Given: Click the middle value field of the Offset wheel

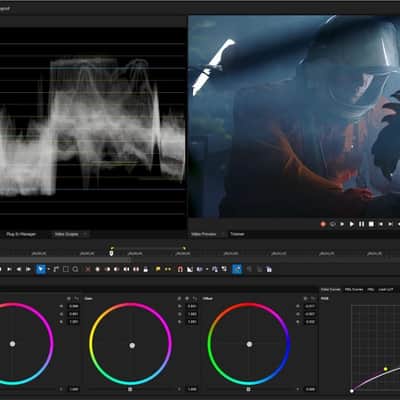Looking at the screenshot, I should click(x=310, y=314).
